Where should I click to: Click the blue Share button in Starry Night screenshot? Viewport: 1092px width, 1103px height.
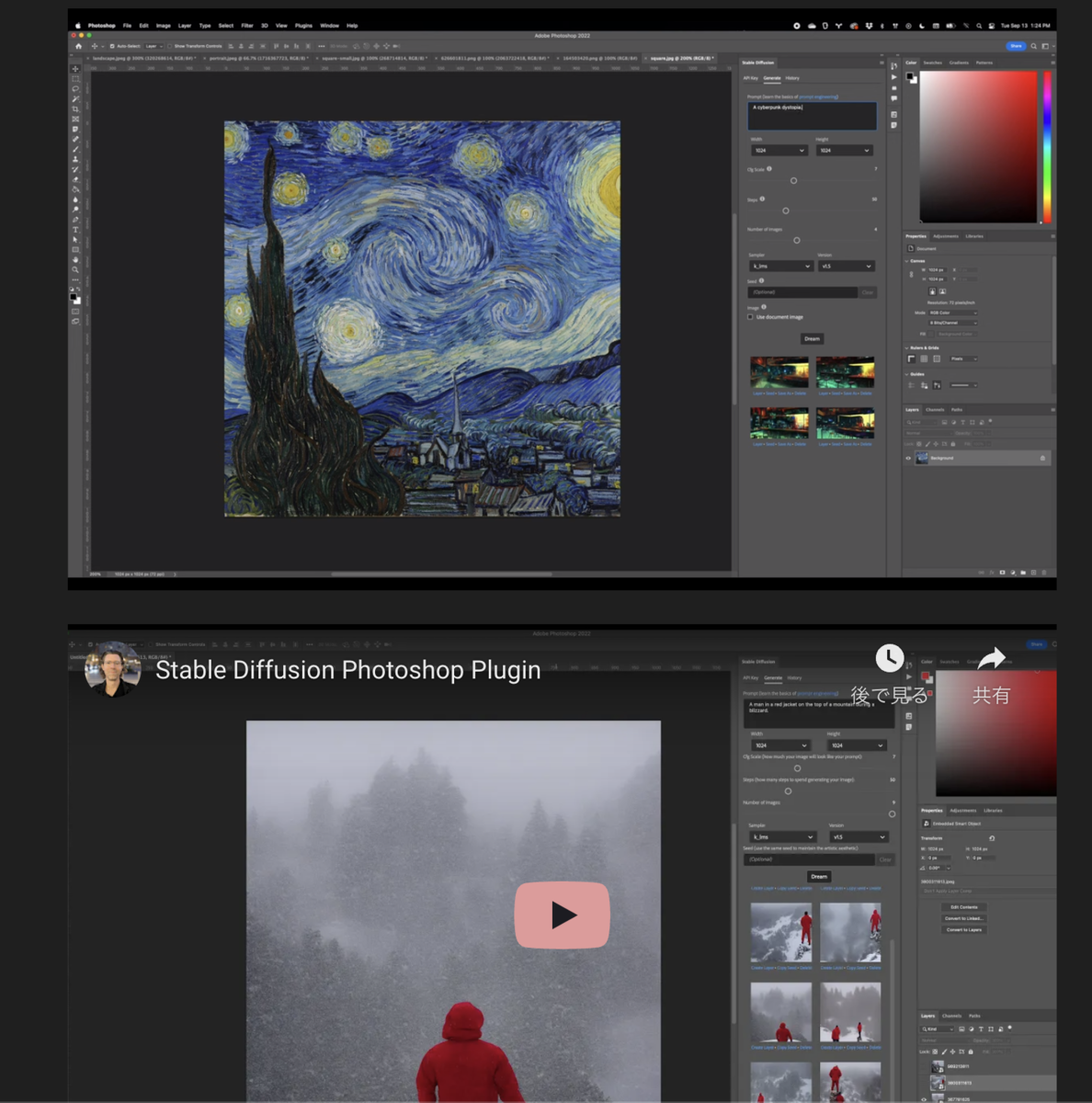click(x=1016, y=46)
